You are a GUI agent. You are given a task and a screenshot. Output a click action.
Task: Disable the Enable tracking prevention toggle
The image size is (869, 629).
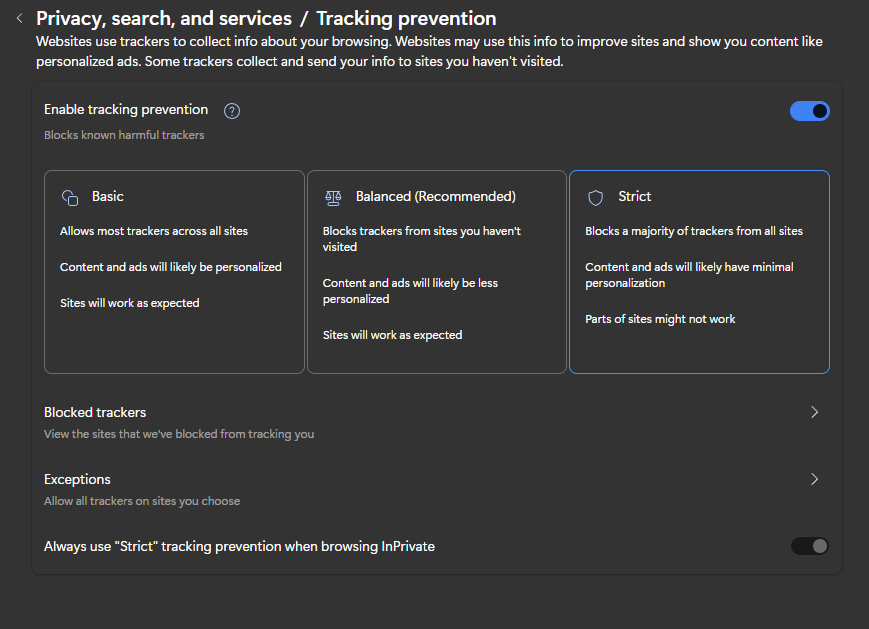[809, 111]
